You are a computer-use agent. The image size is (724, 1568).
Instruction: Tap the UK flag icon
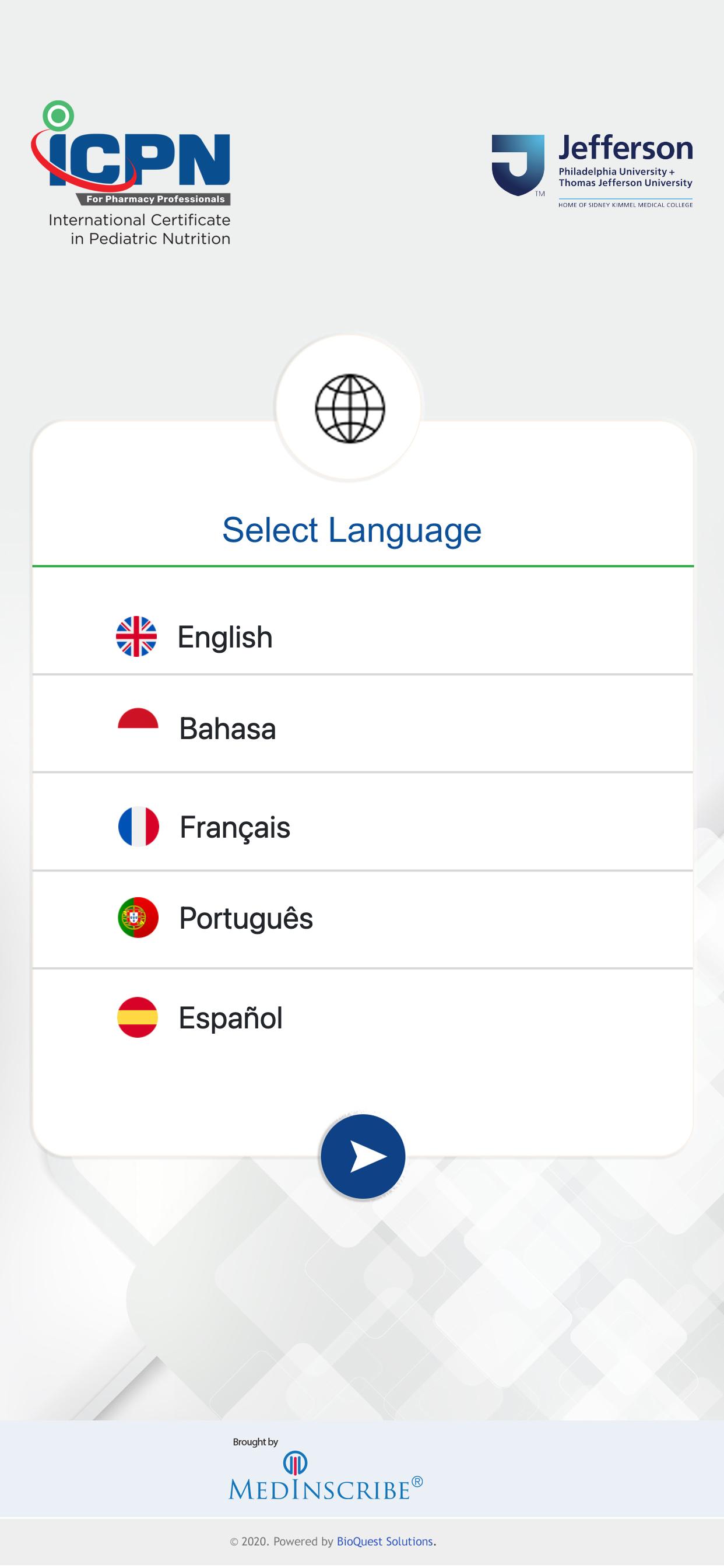136,636
